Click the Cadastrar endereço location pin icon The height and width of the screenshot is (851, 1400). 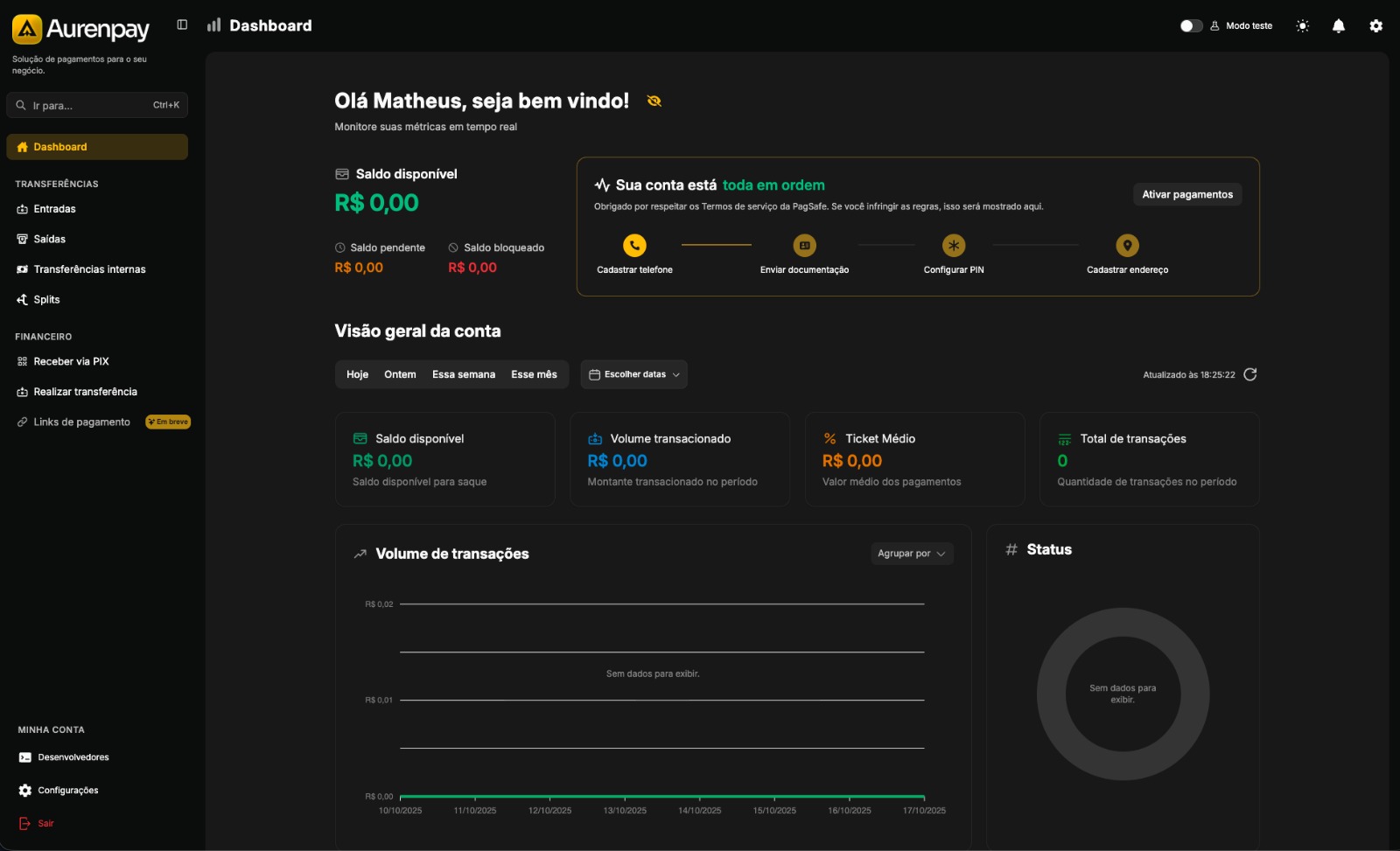pyautogui.click(x=1127, y=246)
